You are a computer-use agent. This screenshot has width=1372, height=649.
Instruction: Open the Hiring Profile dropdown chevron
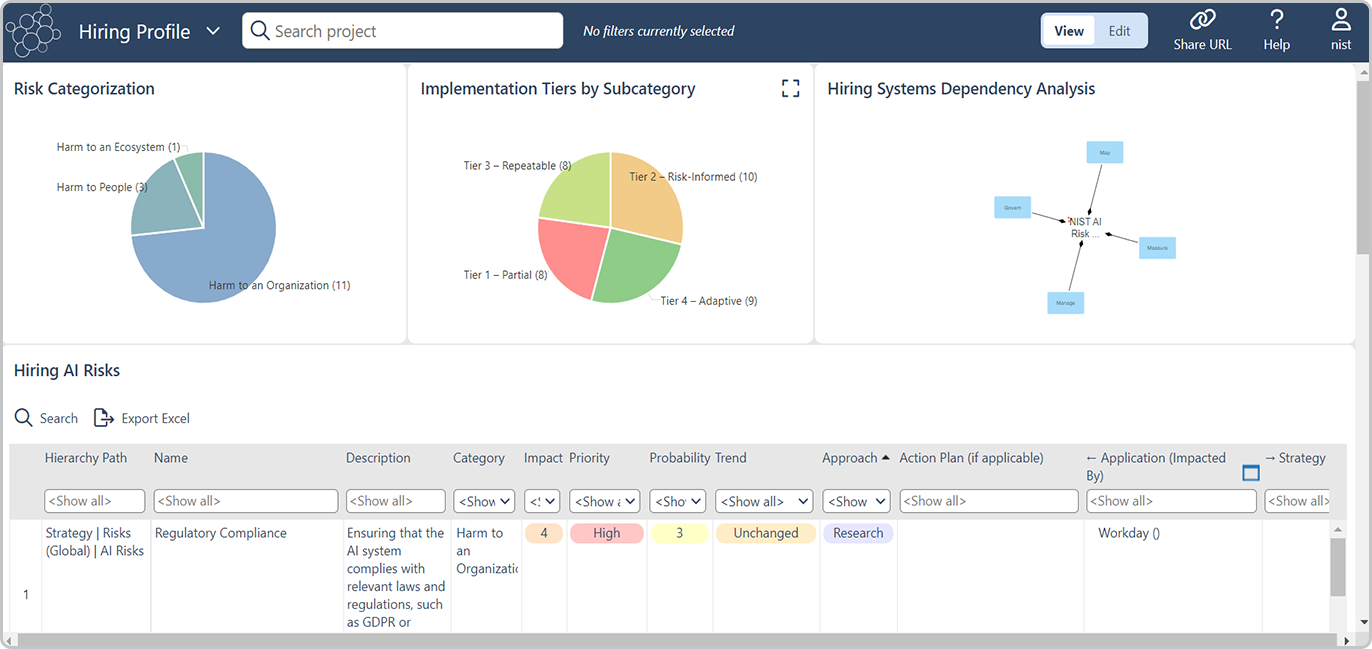coord(213,31)
